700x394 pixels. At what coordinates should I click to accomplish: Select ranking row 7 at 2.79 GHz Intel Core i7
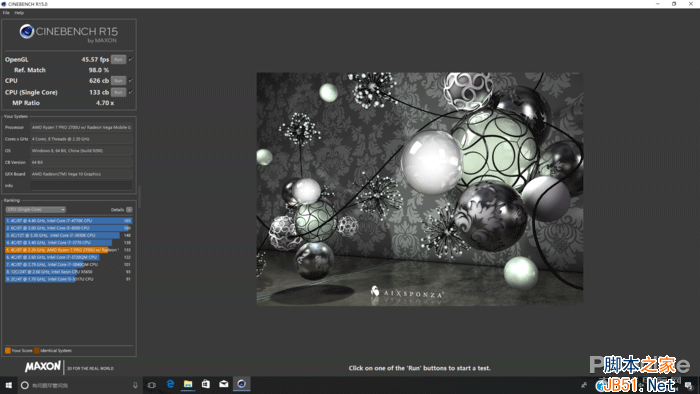[69, 265]
